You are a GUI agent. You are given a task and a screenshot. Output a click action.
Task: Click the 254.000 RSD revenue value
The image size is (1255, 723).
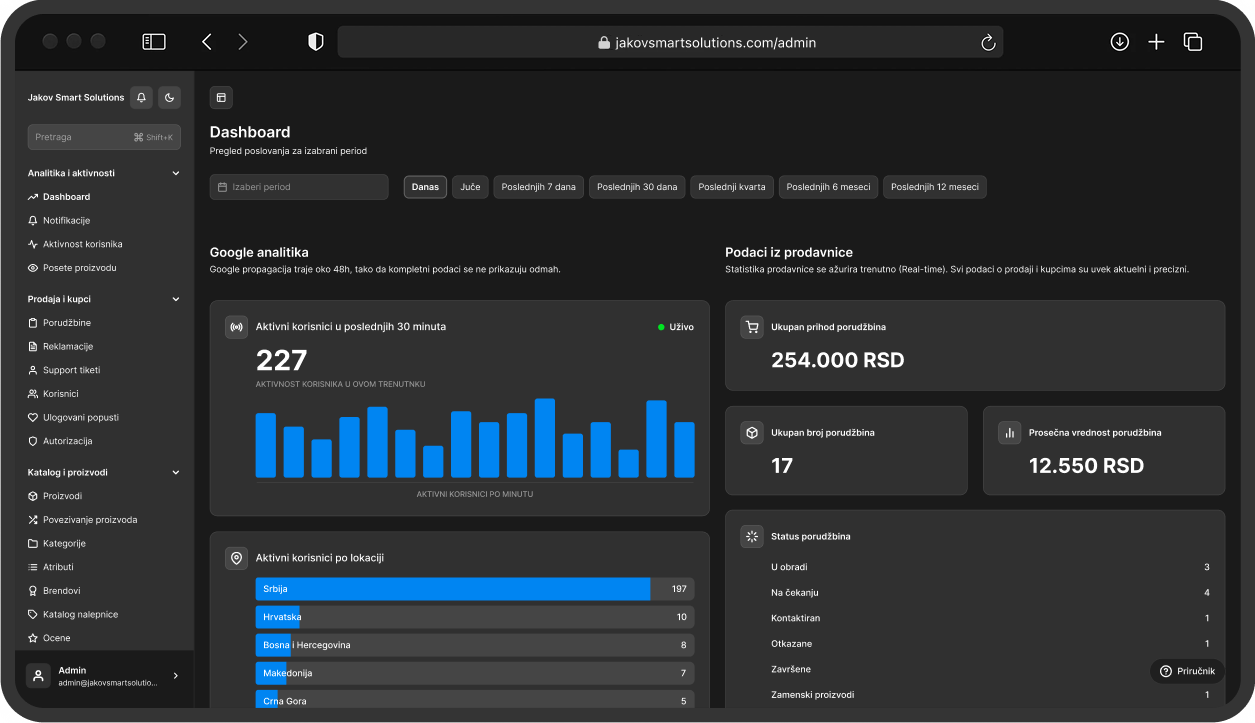click(x=838, y=360)
